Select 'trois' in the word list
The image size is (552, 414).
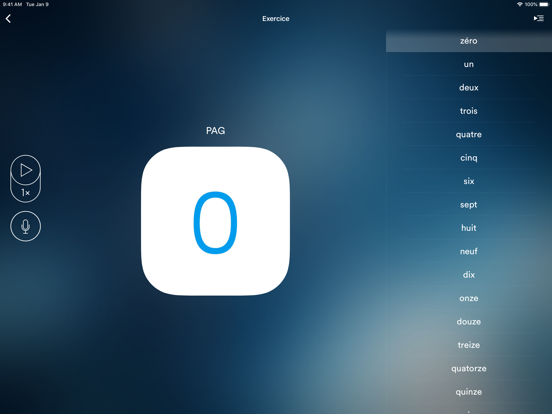469,111
